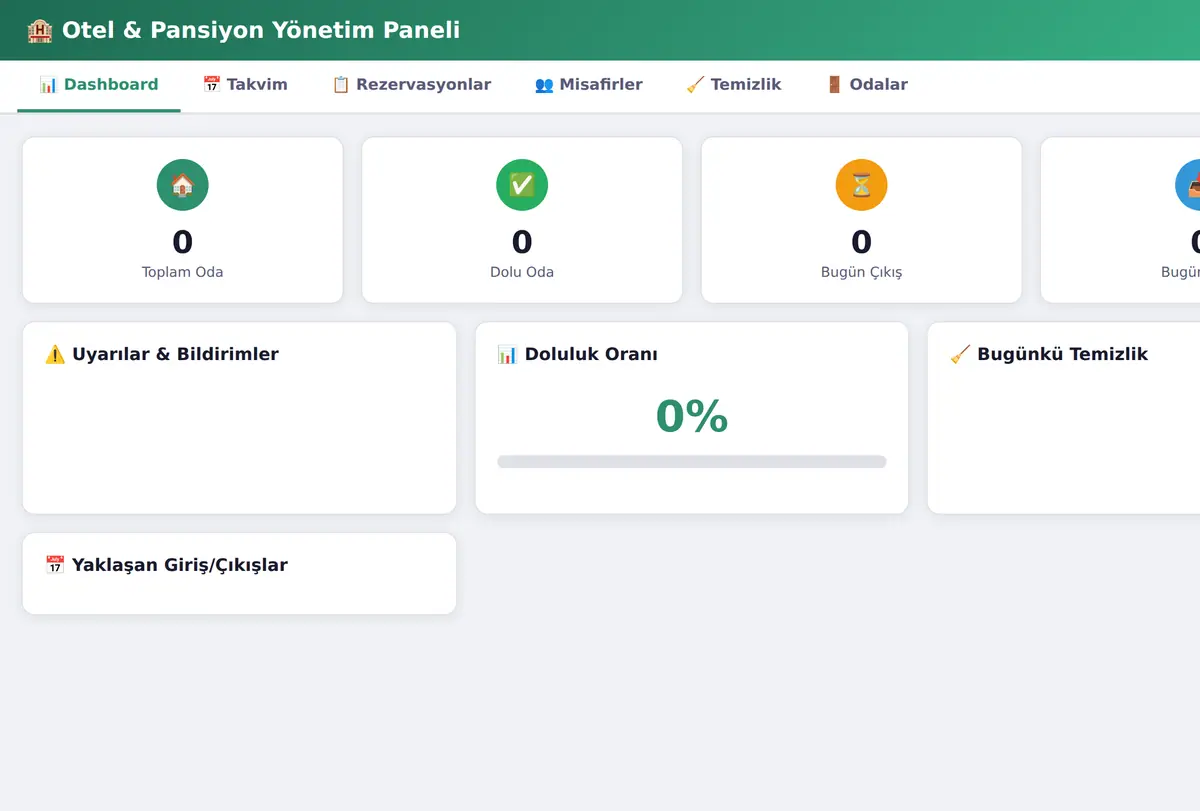The height and width of the screenshot is (811, 1200).
Task: Go to the Rezervasyonlar tab
Action: pos(411,85)
